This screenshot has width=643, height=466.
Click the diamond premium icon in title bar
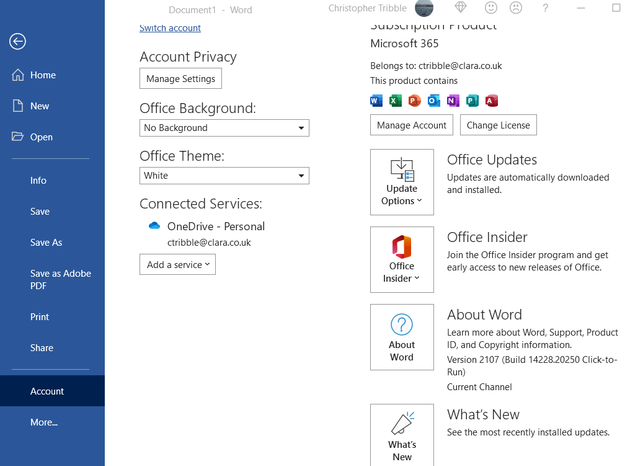pos(461,7)
